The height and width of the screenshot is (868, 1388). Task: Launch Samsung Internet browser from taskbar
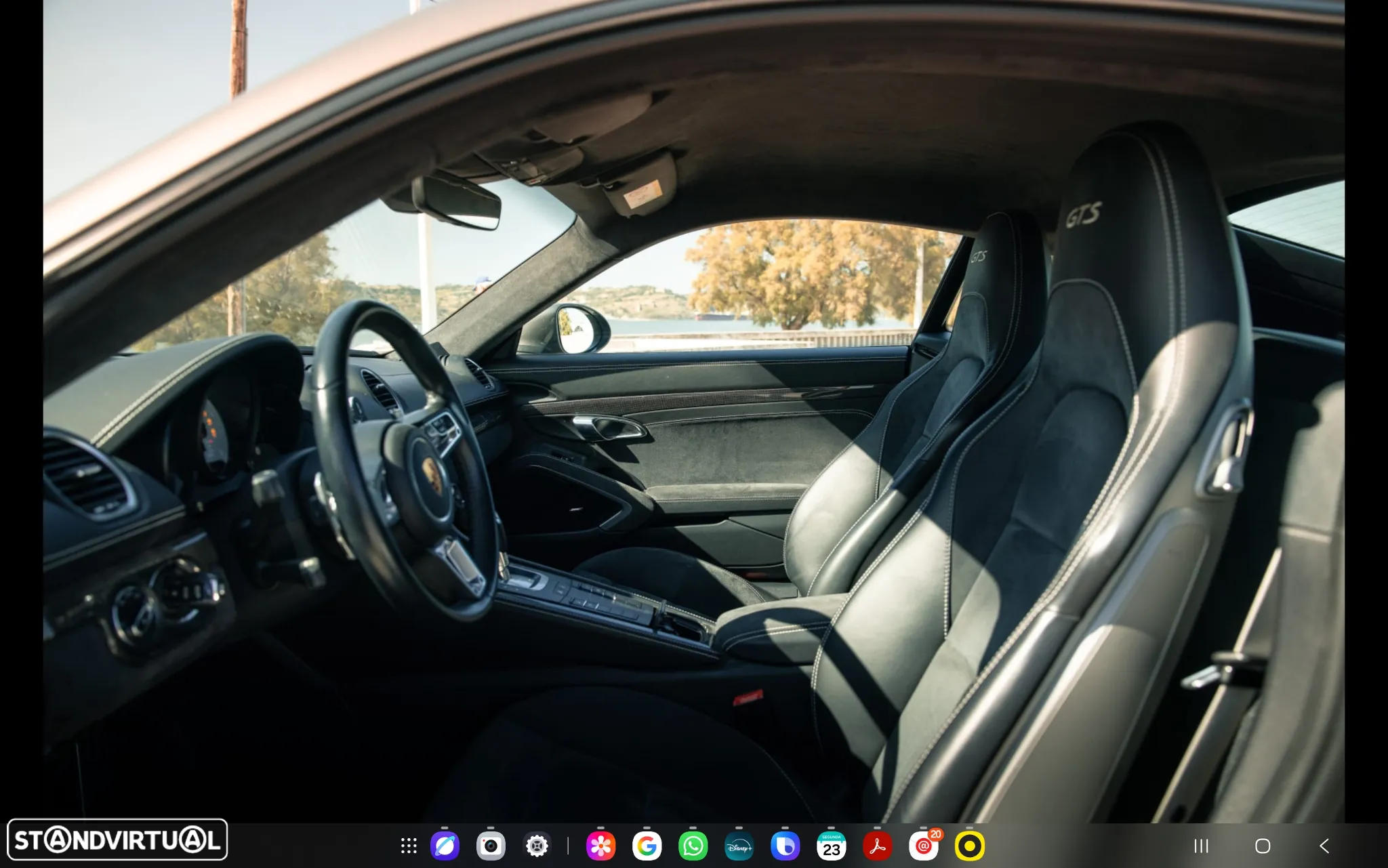[x=445, y=846]
